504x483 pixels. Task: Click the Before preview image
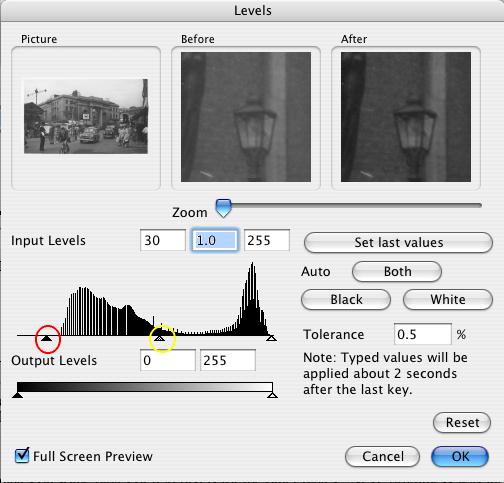point(246,117)
